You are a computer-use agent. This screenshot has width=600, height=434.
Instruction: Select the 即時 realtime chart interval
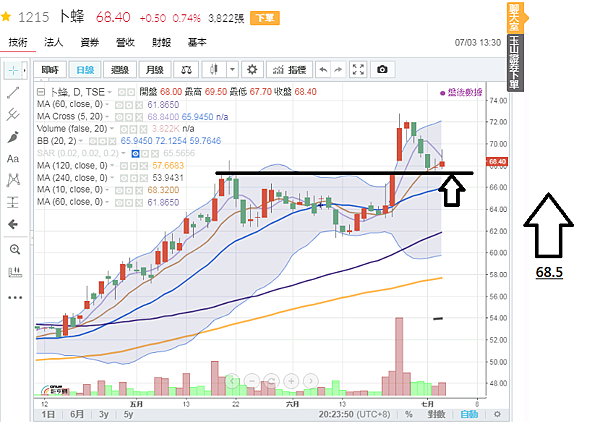tap(50, 70)
